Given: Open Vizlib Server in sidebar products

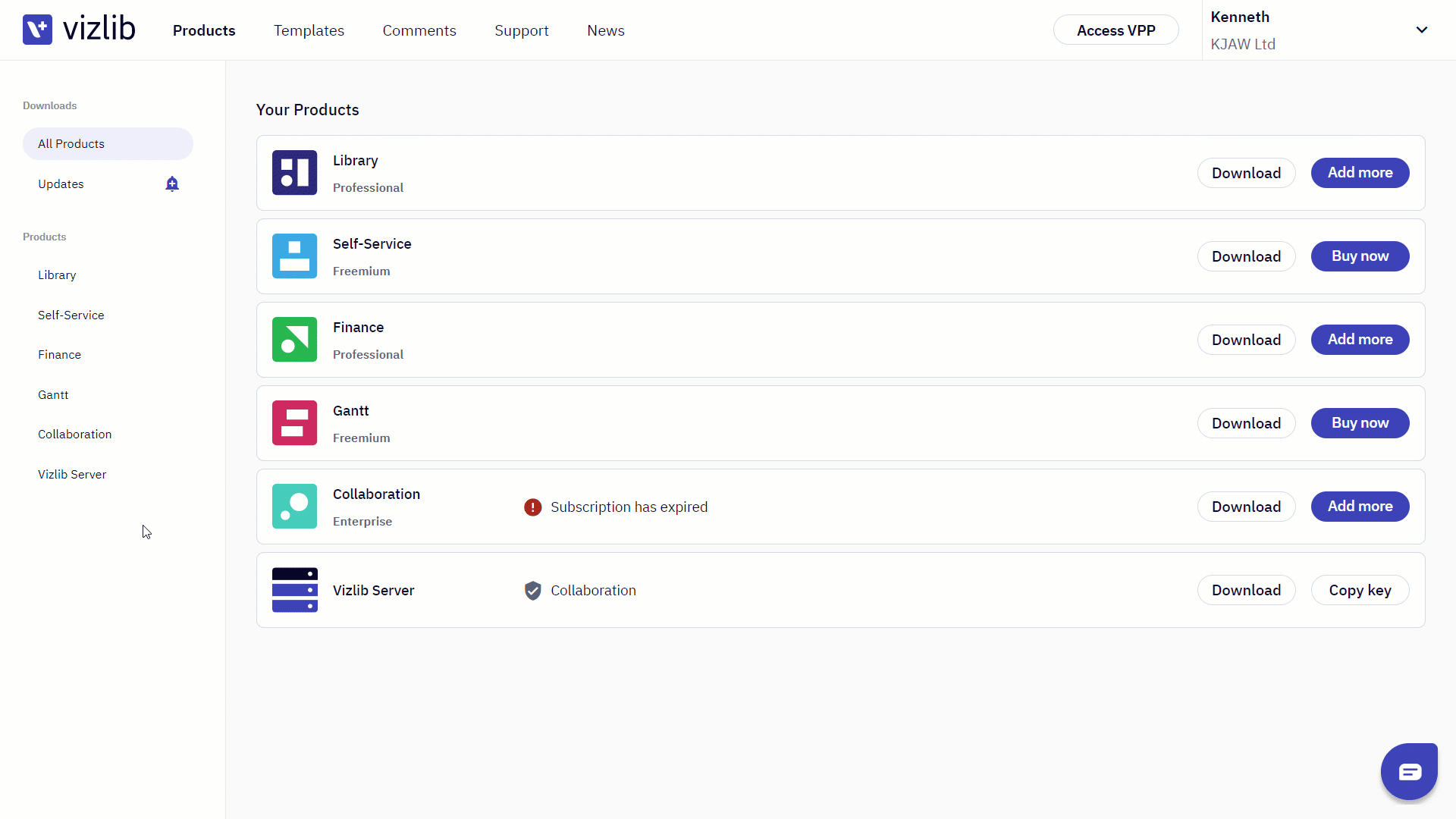Looking at the screenshot, I should [x=72, y=475].
